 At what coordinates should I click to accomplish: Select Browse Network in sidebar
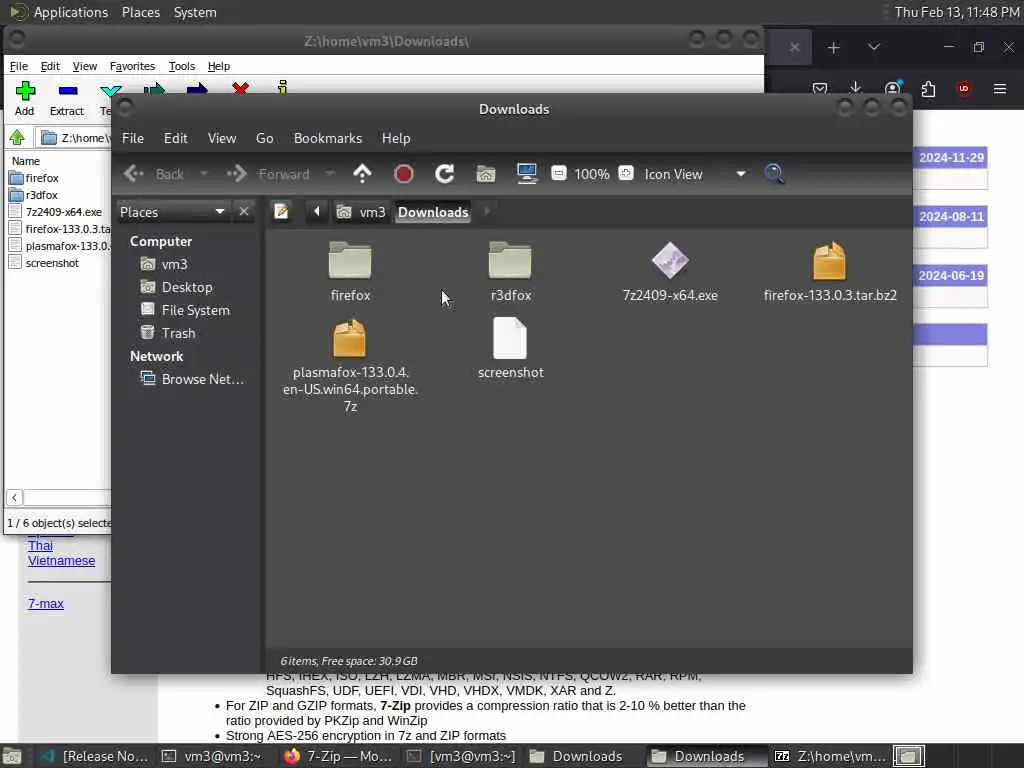coord(192,379)
